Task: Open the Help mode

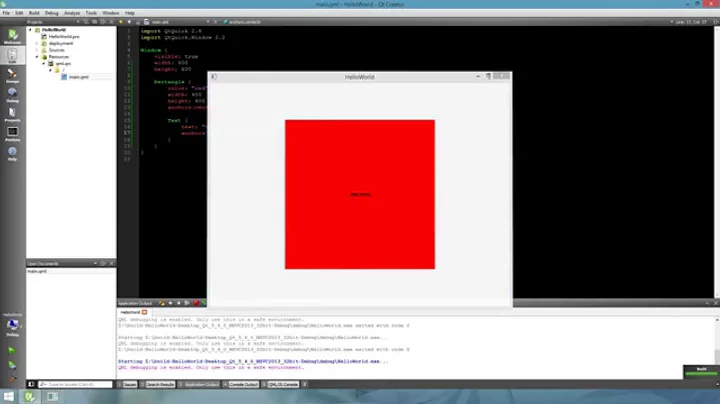Action: pos(12,154)
